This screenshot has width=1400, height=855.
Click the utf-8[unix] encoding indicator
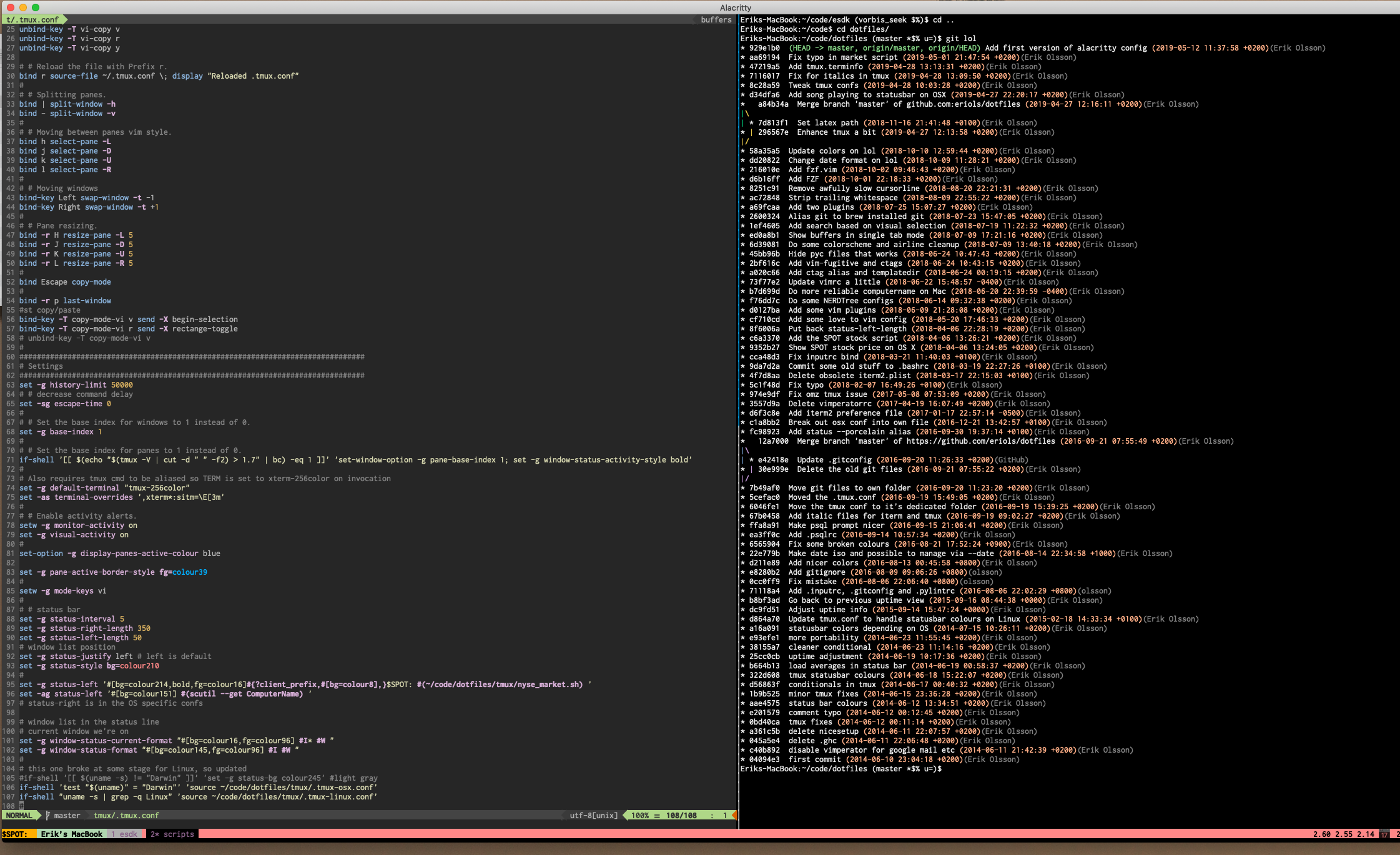(x=593, y=815)
